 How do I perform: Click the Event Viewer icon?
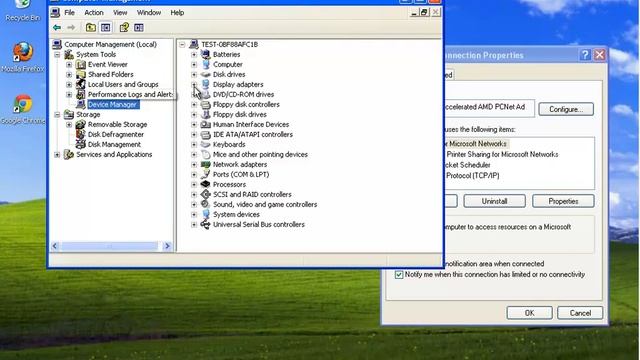click(x=81, y=64)
